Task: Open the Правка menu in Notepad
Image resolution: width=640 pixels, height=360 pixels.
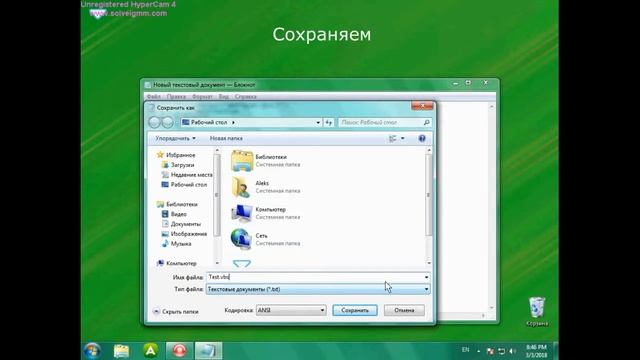Action: [176, 97]
